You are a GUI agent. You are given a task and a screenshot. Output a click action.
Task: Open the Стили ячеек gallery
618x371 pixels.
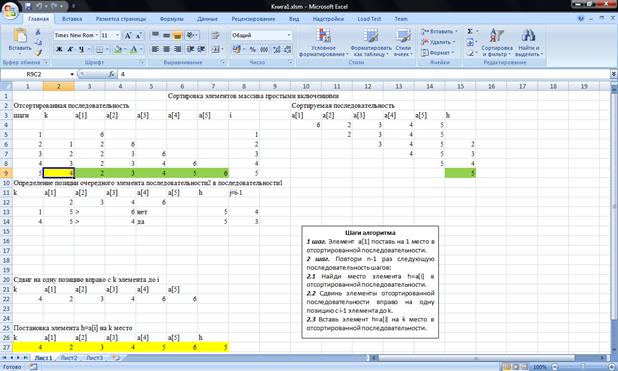[x=403, y=43]
